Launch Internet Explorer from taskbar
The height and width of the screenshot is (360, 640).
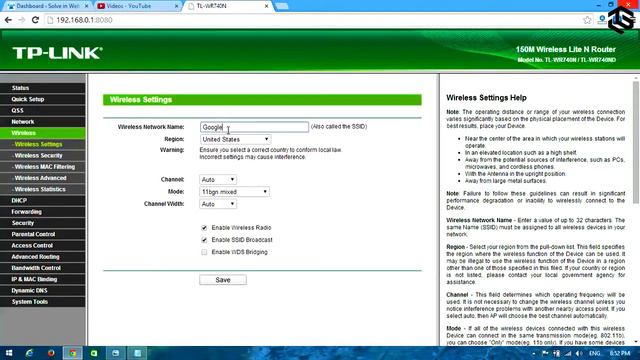[29, 353]
